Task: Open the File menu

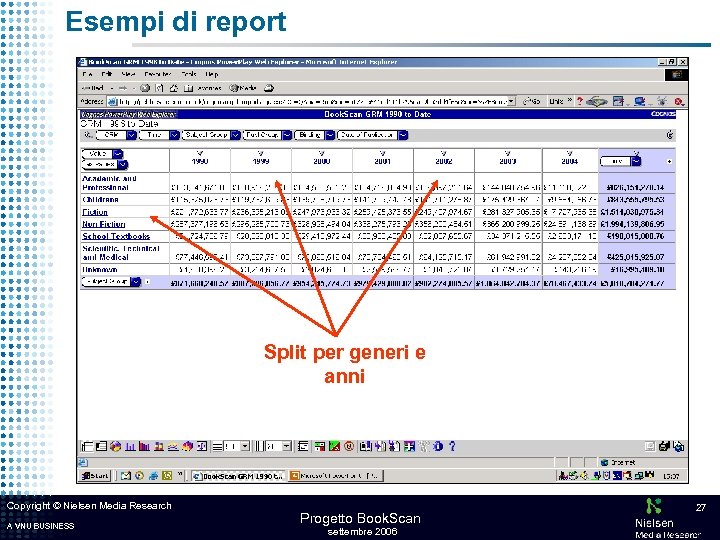Action: pyautogui.click(x=87, y=74)
